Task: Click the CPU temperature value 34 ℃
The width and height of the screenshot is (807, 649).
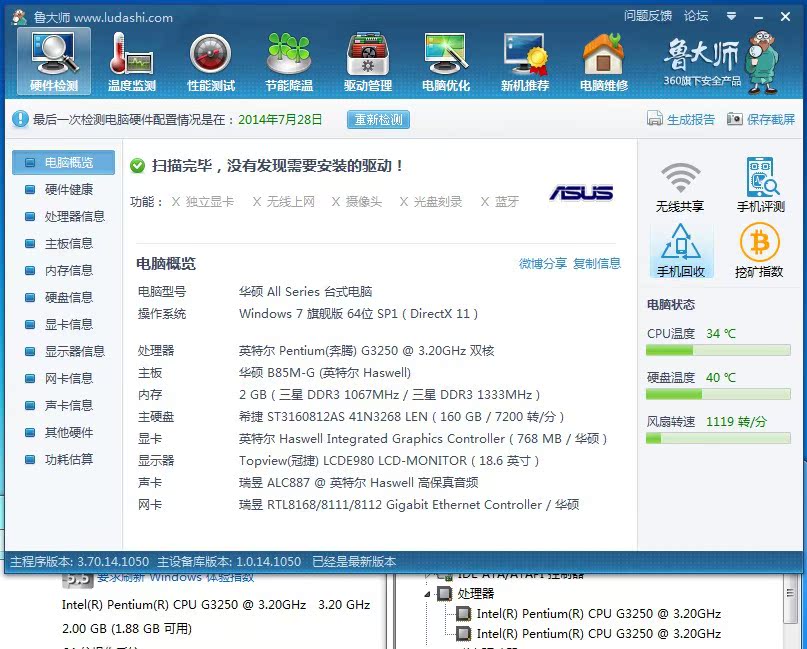Action: (721, 334)
